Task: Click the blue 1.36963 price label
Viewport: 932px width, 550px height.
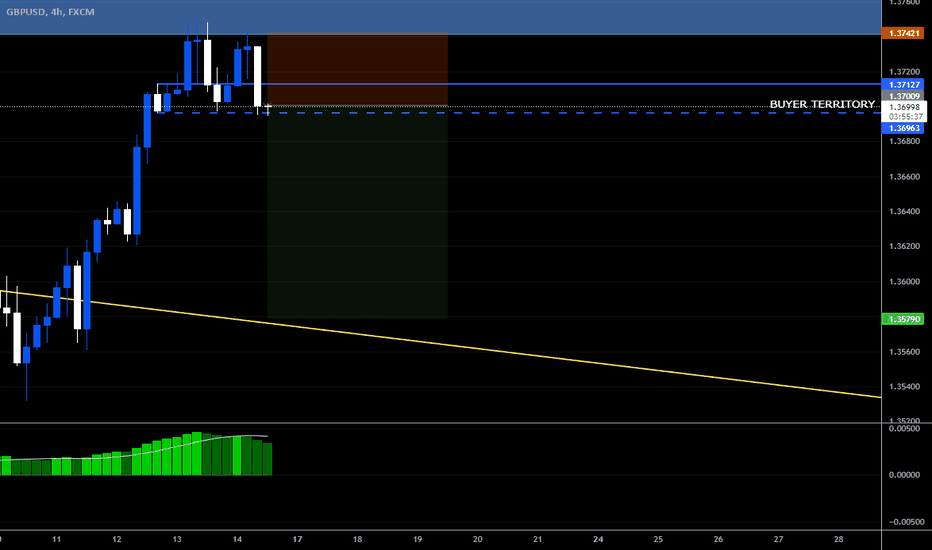Action: click(903, 128)
